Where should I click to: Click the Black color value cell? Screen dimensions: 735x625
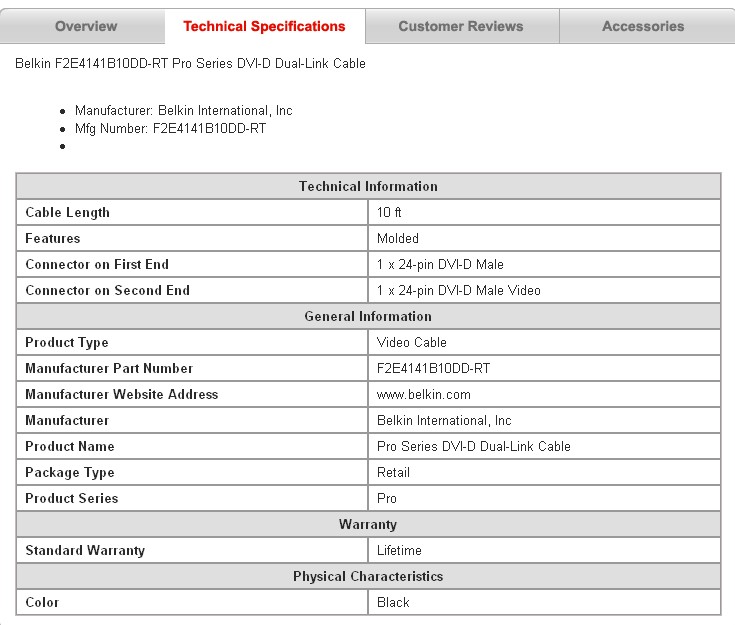tap(544, 602)
